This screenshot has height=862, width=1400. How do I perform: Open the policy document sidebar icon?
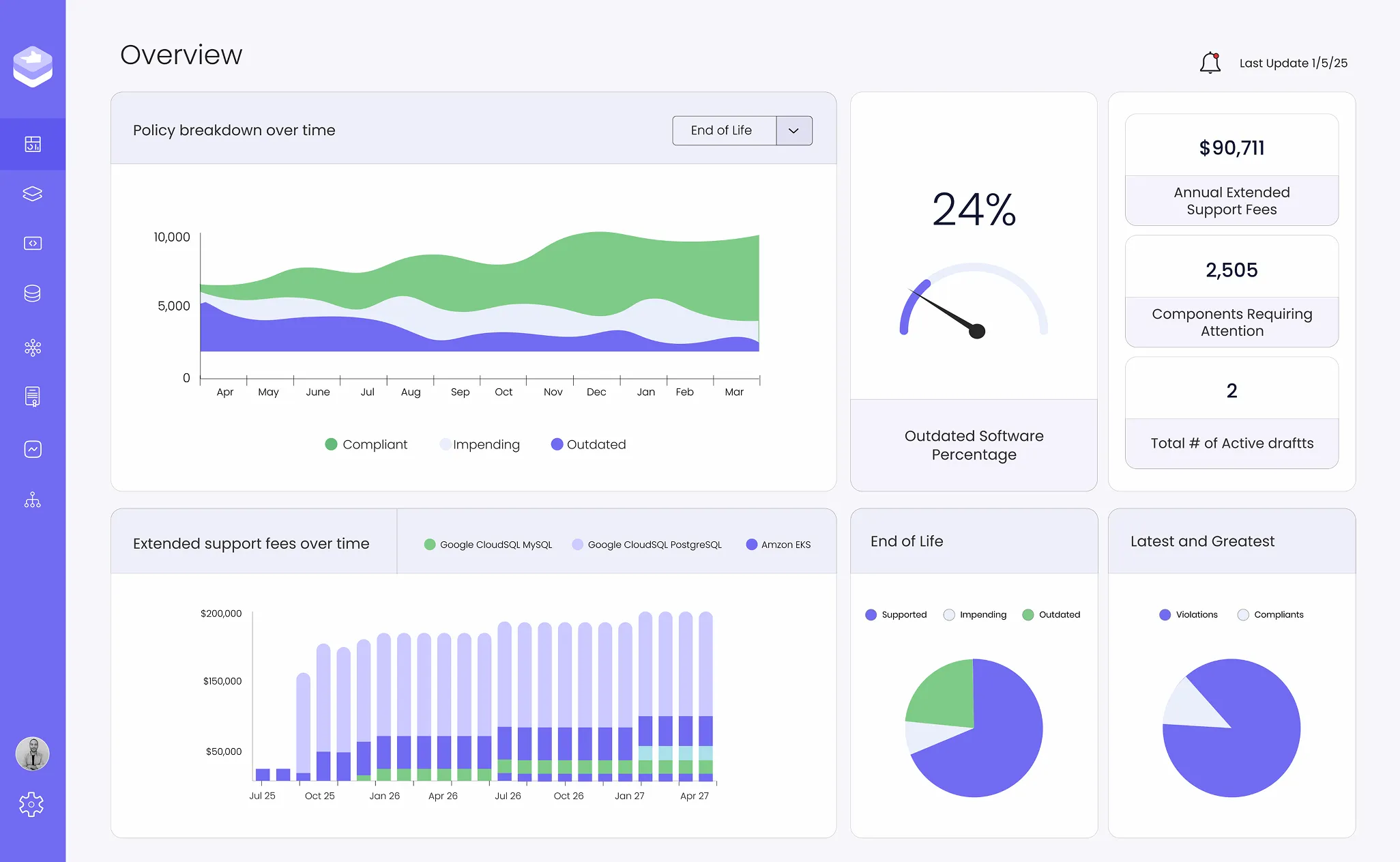(33, 397)
